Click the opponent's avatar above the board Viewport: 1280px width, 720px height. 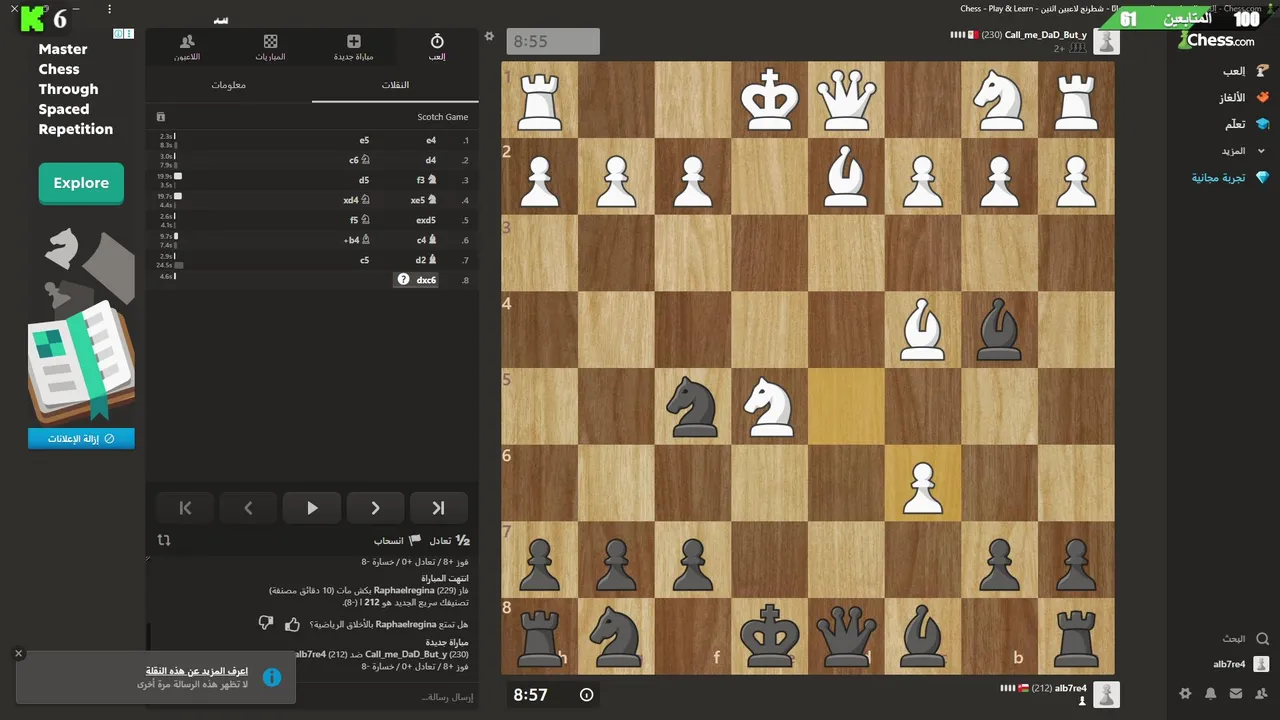(1106, 41)
